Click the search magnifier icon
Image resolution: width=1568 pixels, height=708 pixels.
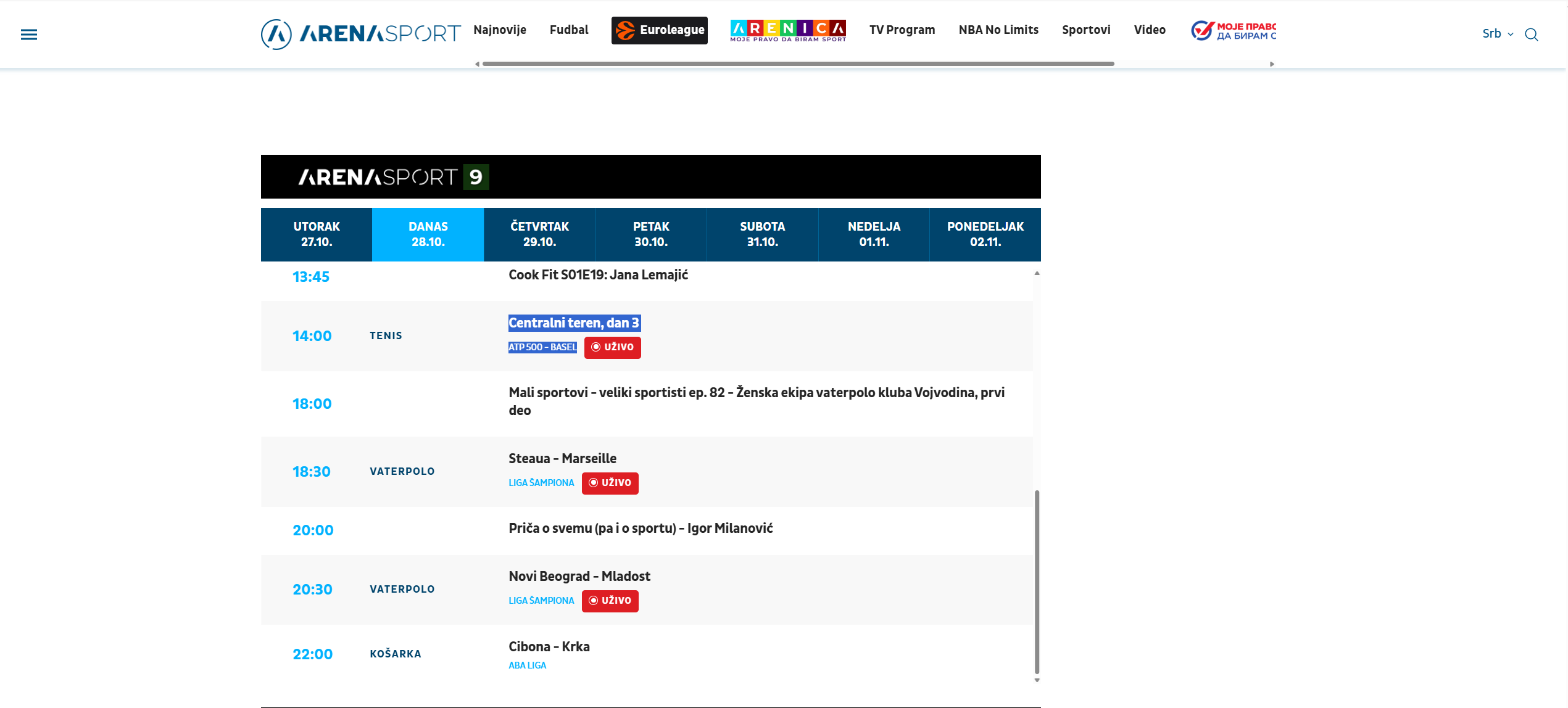coord(1531,35)
